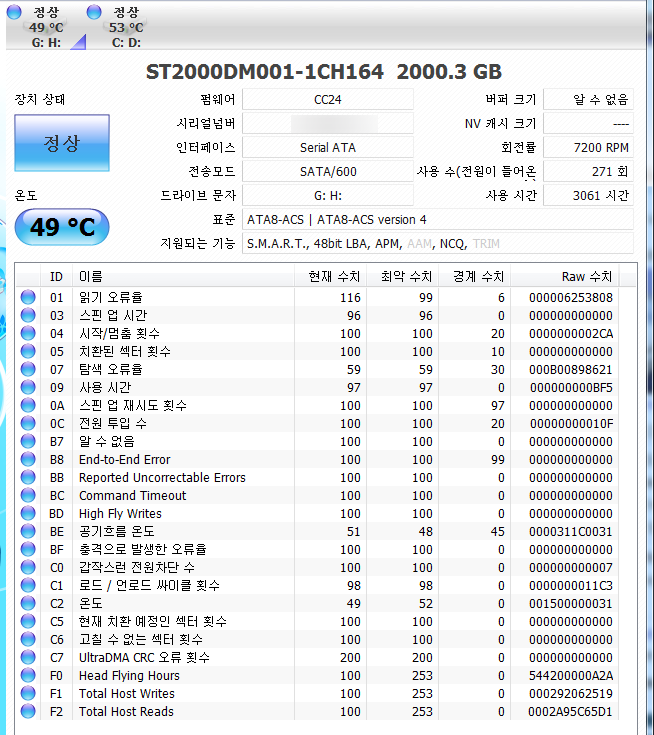The height and width of the screenshot is (735, 654).
Task: Click status orb for 현재 치환 예정인 섹터 횟수 row
Action: (x=28, y=621)
